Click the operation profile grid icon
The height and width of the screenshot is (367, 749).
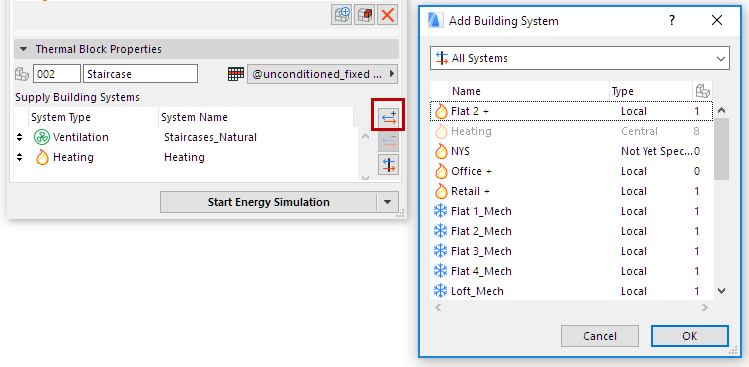[236, 74]
